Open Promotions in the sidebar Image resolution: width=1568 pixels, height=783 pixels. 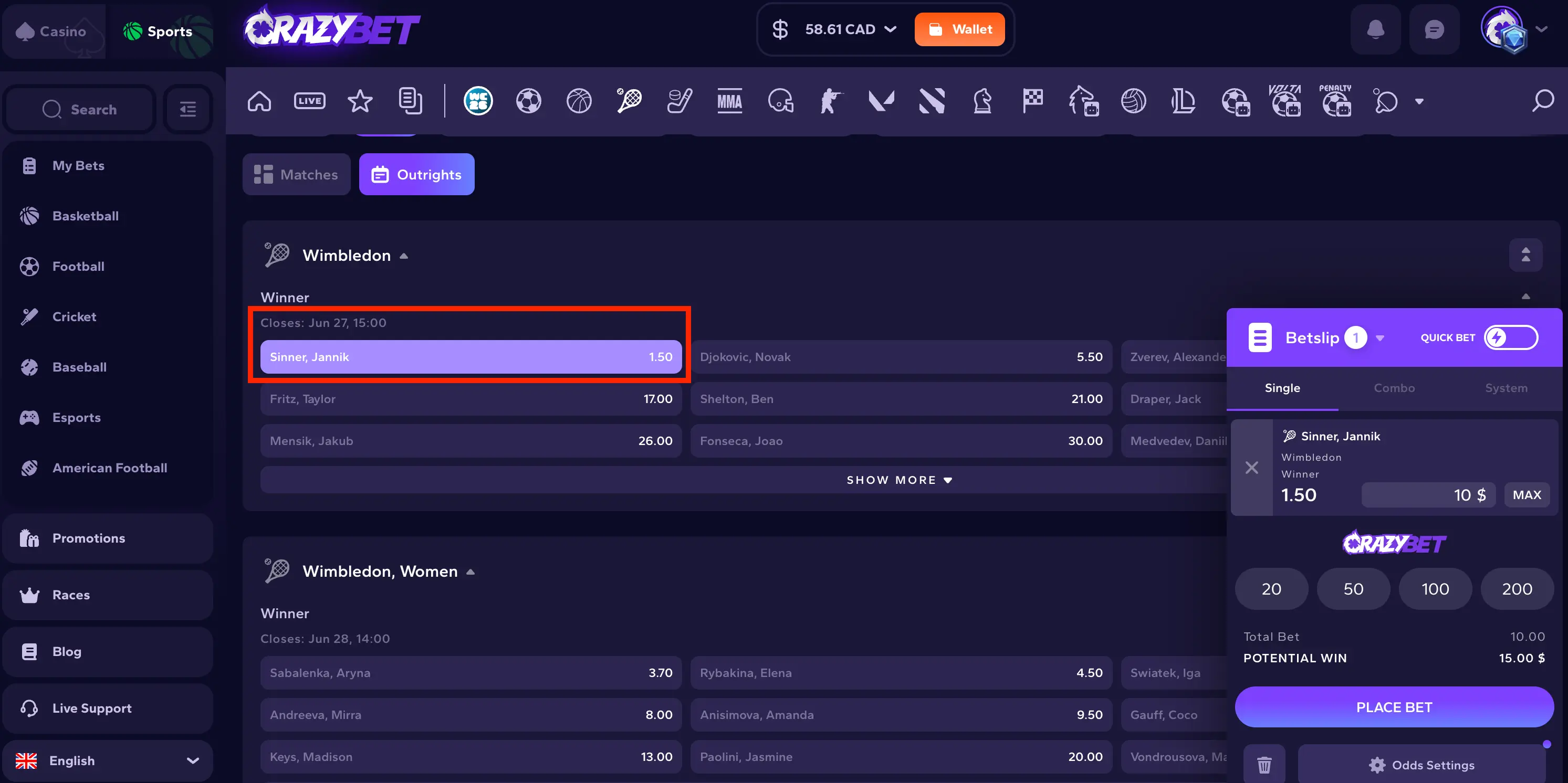point(108,538)
